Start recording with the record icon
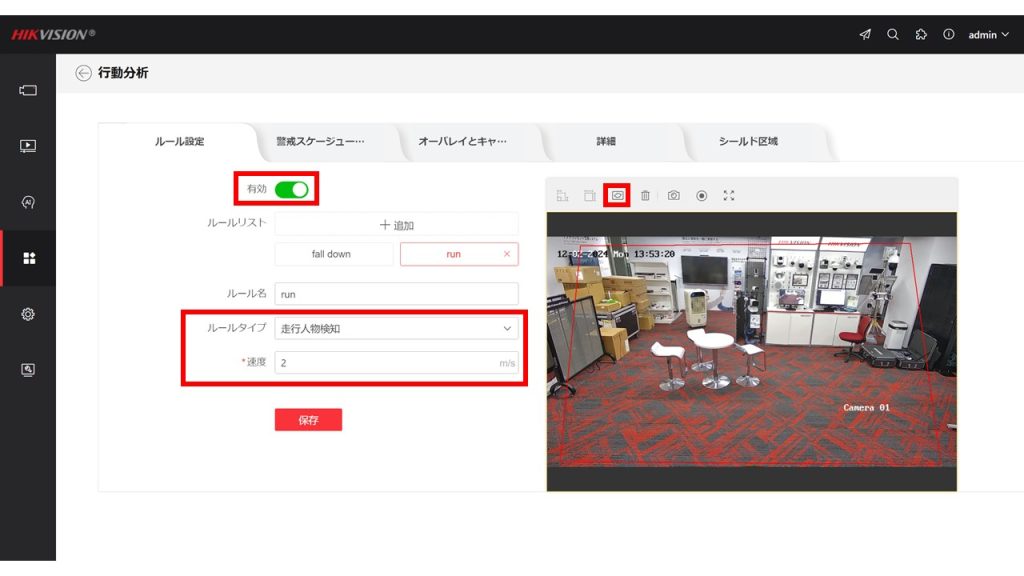The image size is (1024, 576). 701,196
